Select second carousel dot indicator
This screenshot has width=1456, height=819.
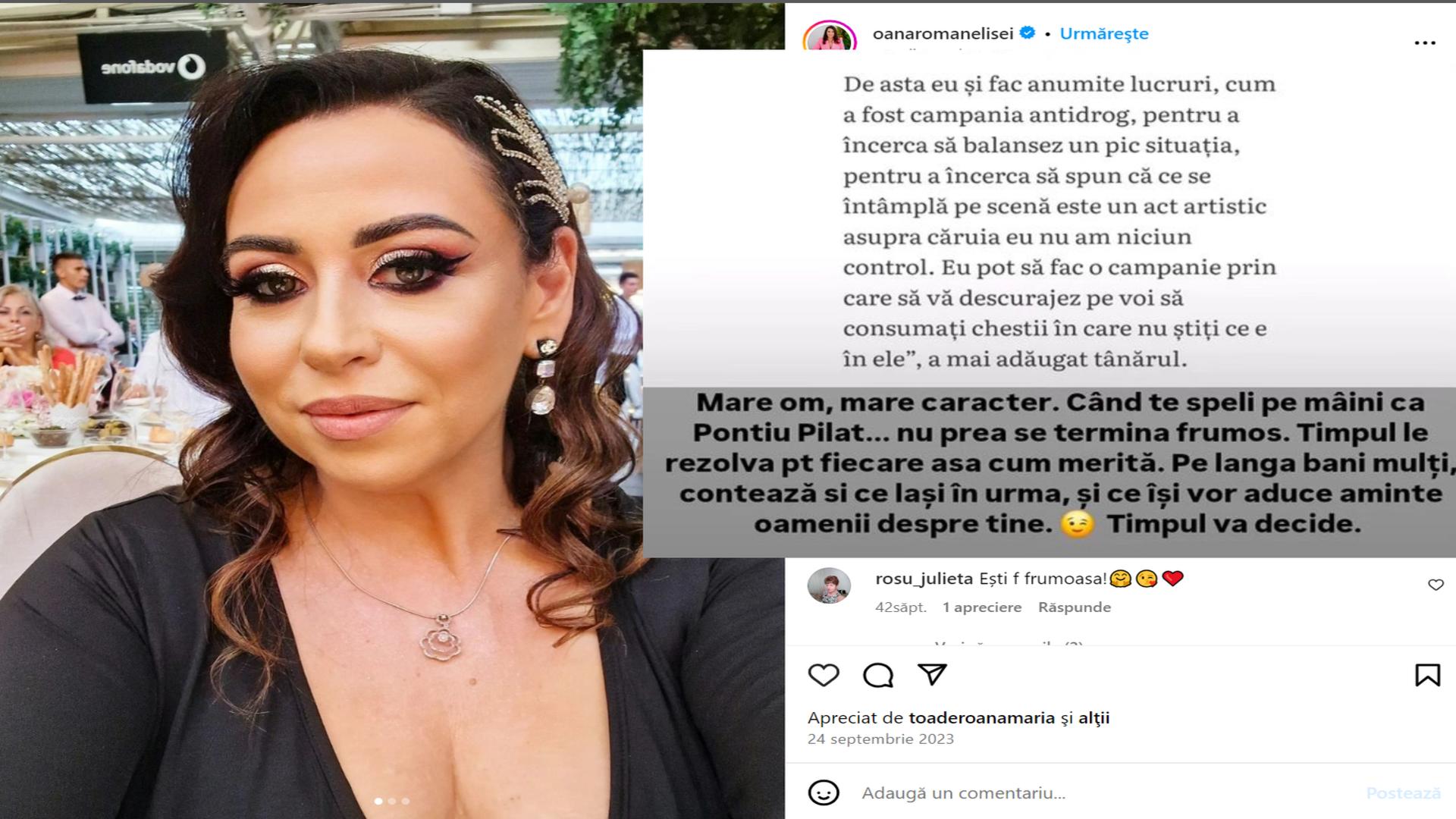point(392,801)
